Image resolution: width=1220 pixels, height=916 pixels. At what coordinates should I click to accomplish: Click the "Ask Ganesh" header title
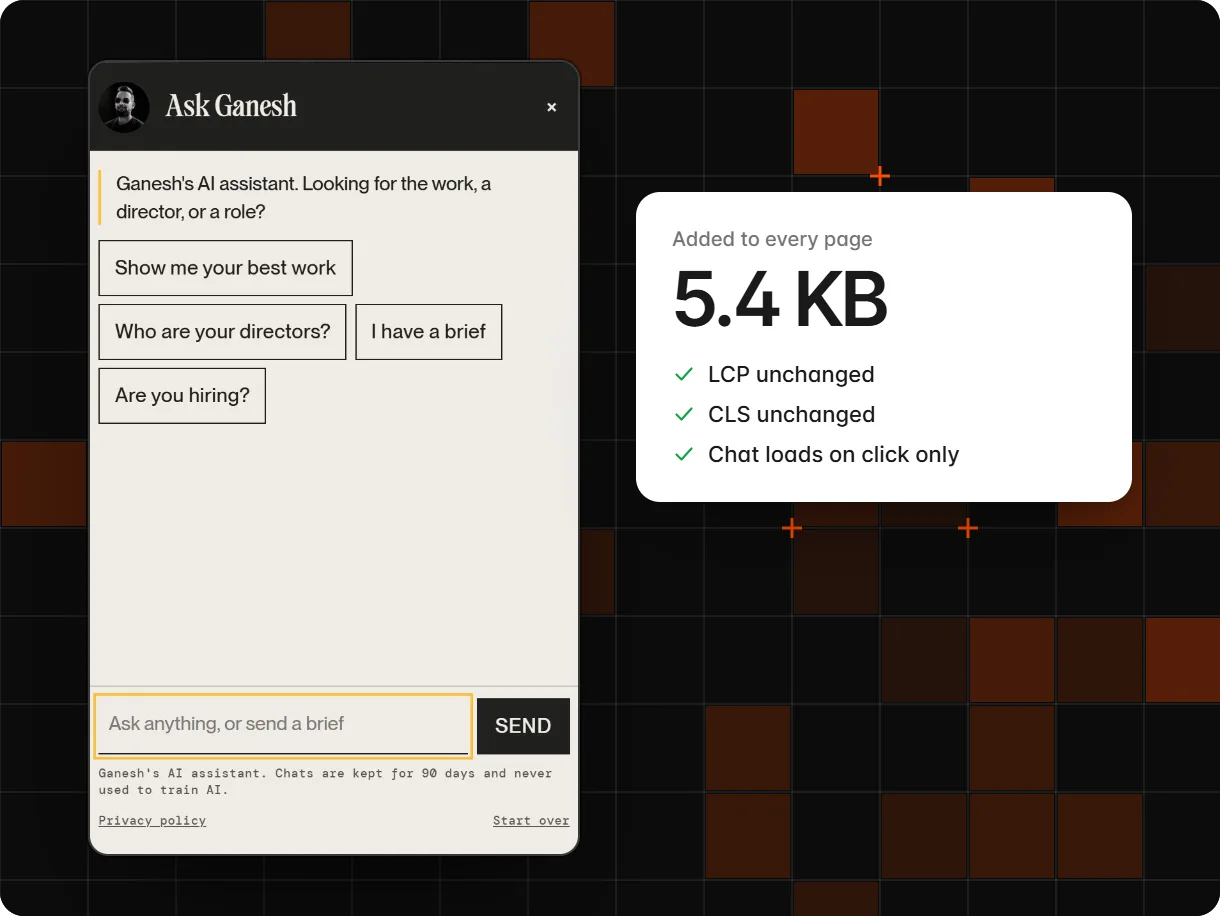point(231,106)
